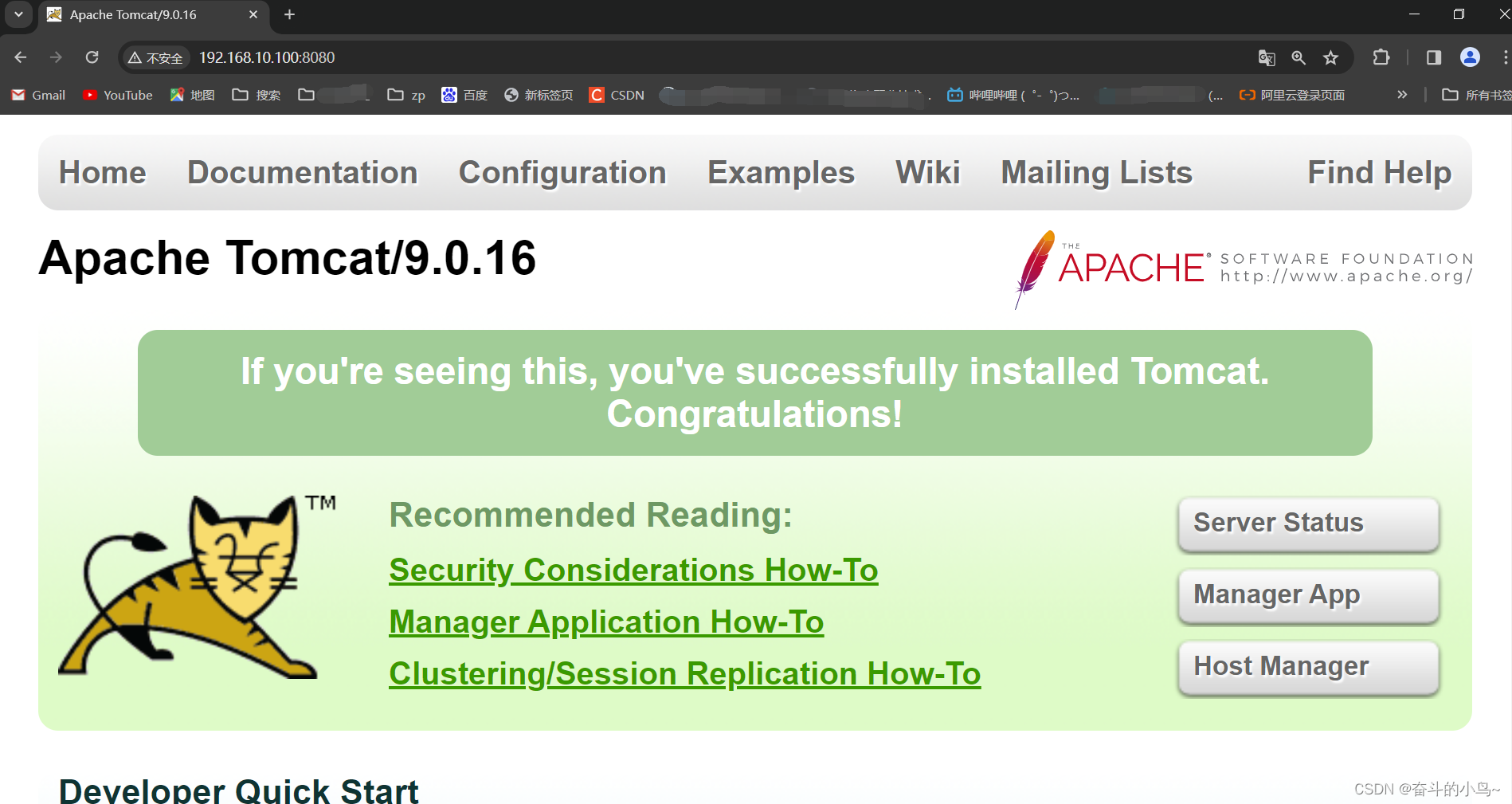This screenshot has height=804, width=1512.
Task: Click the browser forward arrow
Action: 56,57
